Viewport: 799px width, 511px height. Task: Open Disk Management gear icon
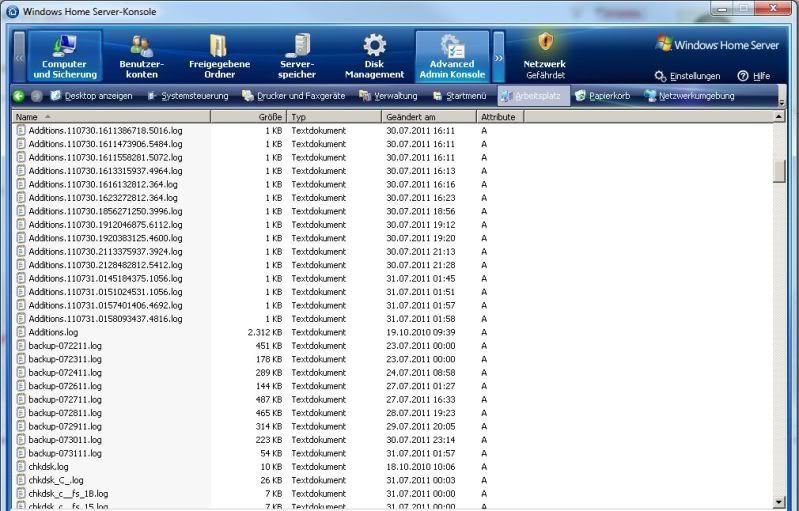click(x=375, y=56)
